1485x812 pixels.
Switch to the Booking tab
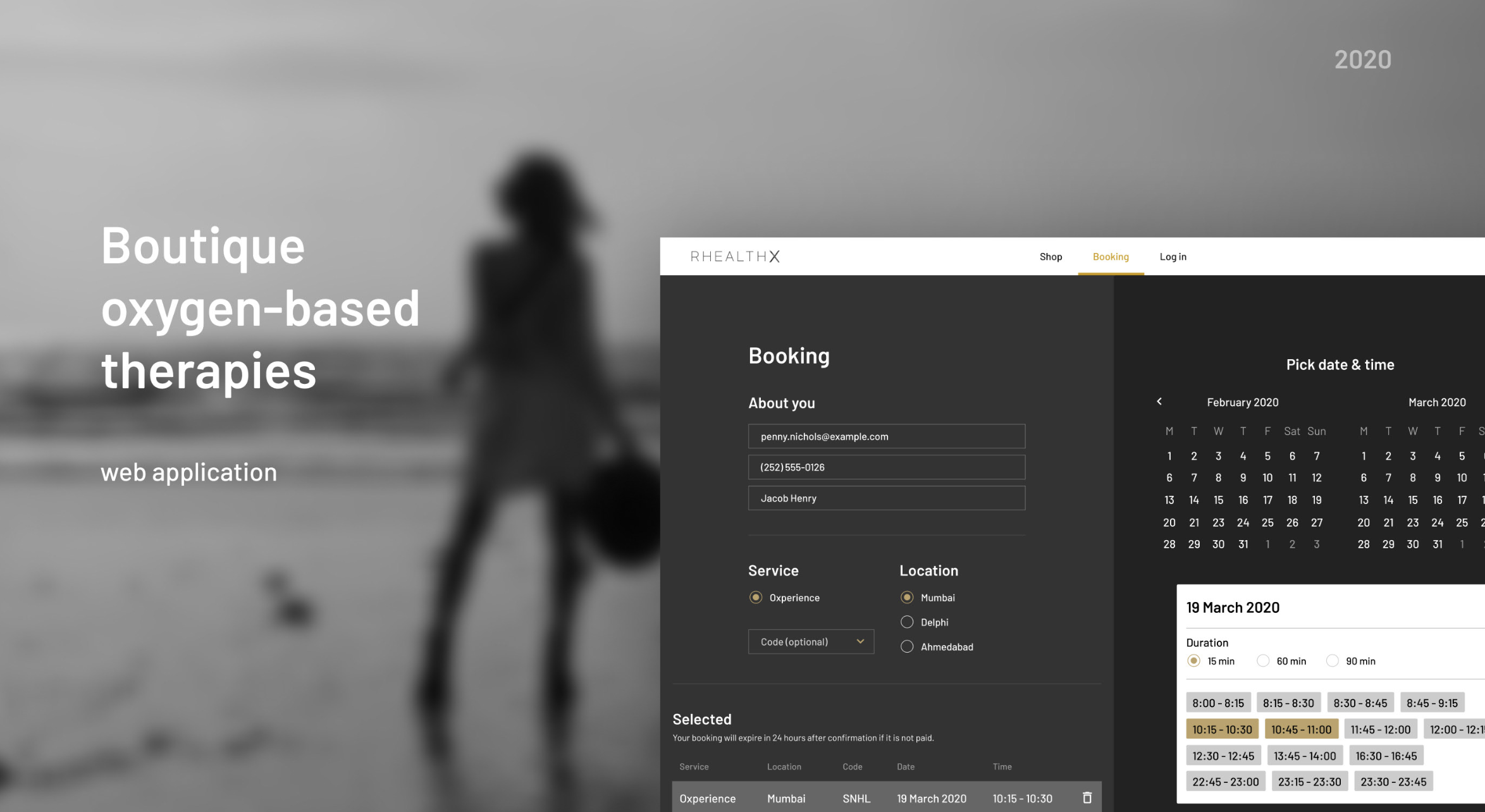click(1111, 257)
